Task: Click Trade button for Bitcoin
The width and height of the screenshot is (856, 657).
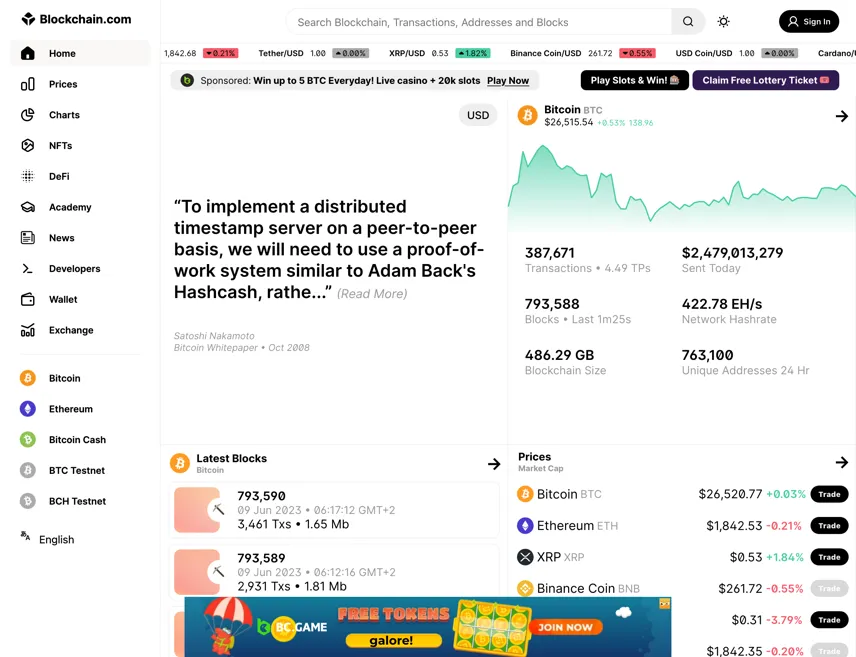Action: [829, 494]
